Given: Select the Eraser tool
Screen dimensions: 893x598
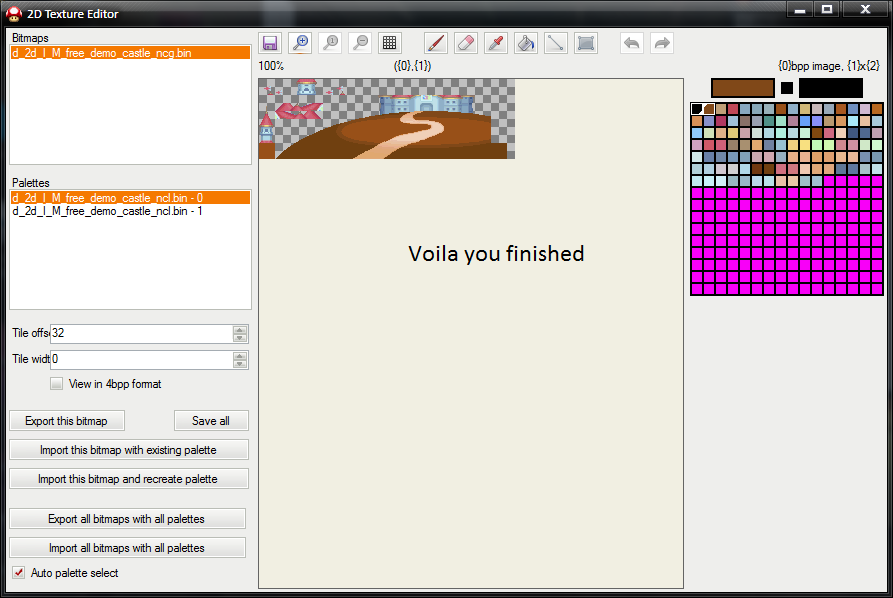Looking at the screenshot, I should pyautogui.click(x=466, y=43).
